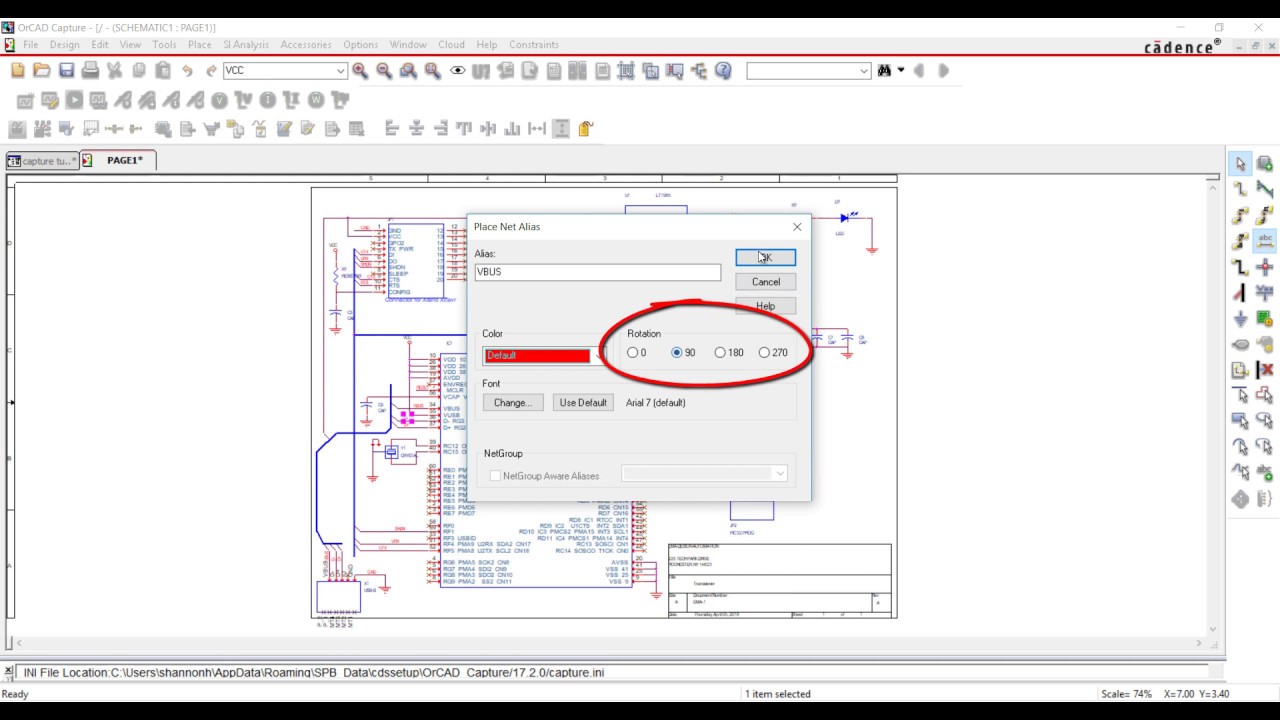Expand the search options arrow beside the binoculars
This screenshot has height=720, width=1280.
901,71
